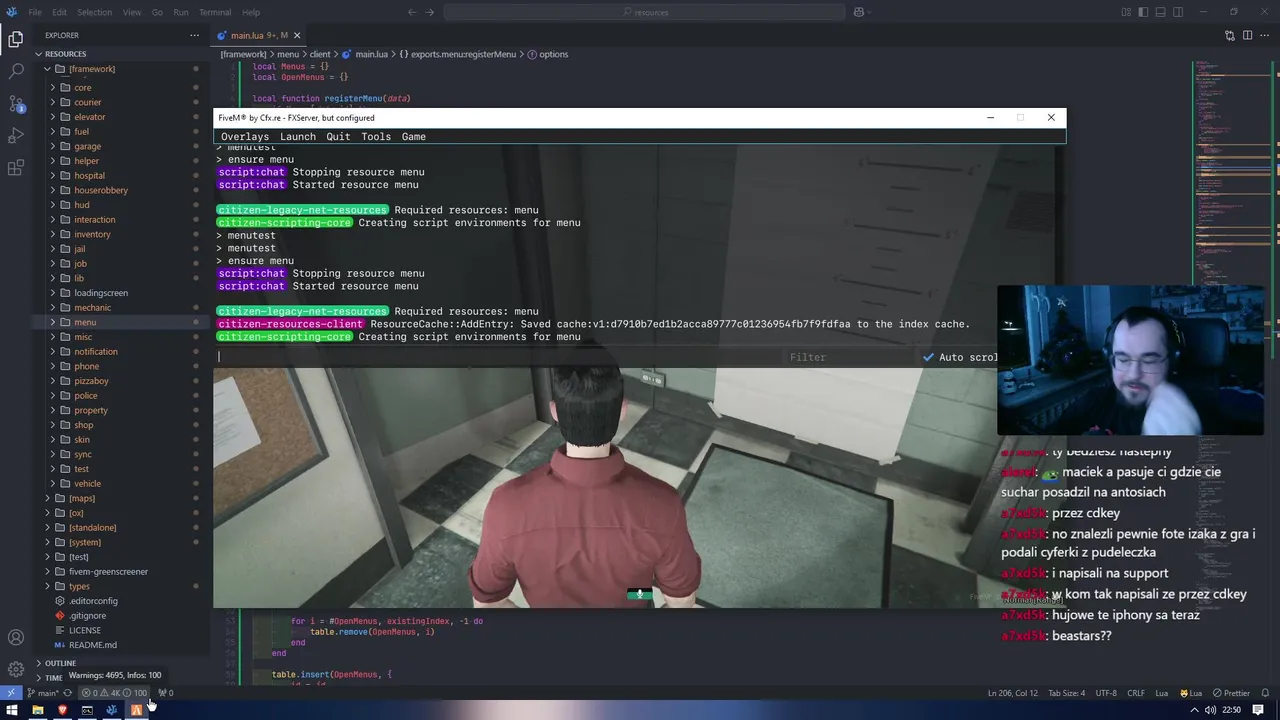The height and width of the screenshot is (720, 1280).
Task: Open the Selection menu
Action: (x=94, y=12)
